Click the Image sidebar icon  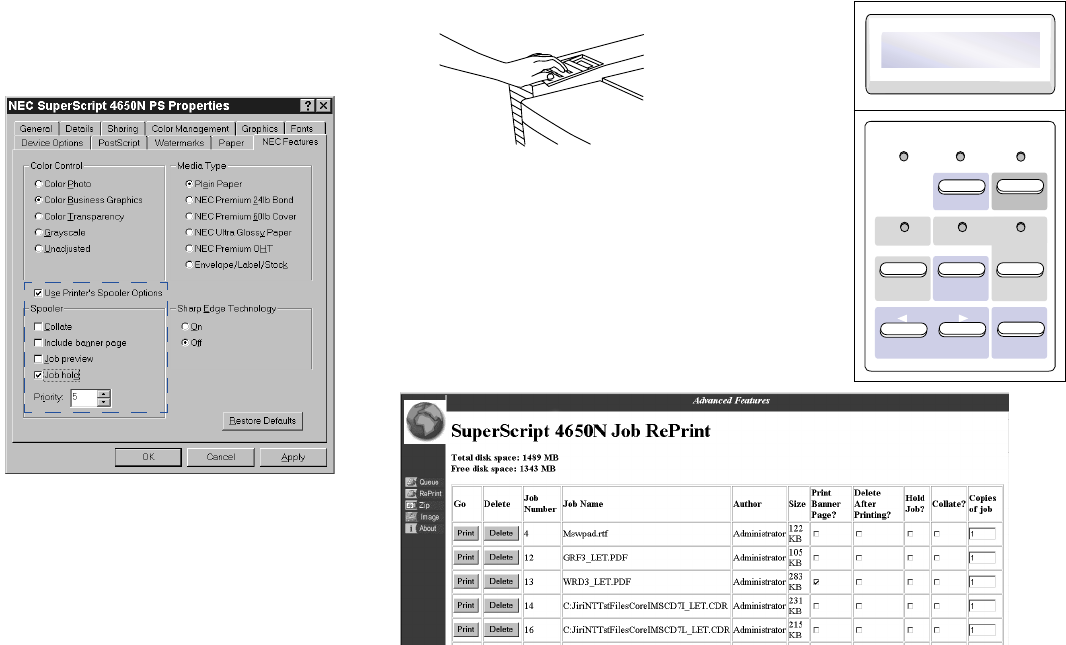(411, 517)
